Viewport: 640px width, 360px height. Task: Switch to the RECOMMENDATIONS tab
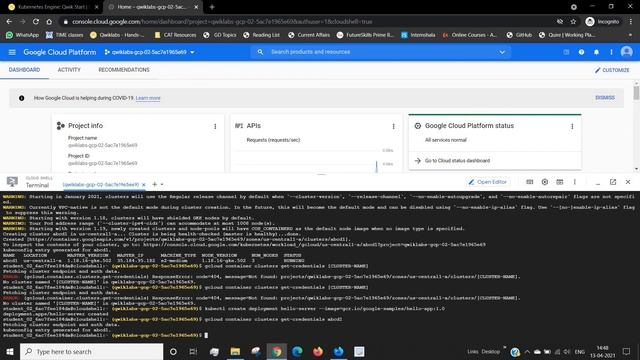(x=124, y=70)
